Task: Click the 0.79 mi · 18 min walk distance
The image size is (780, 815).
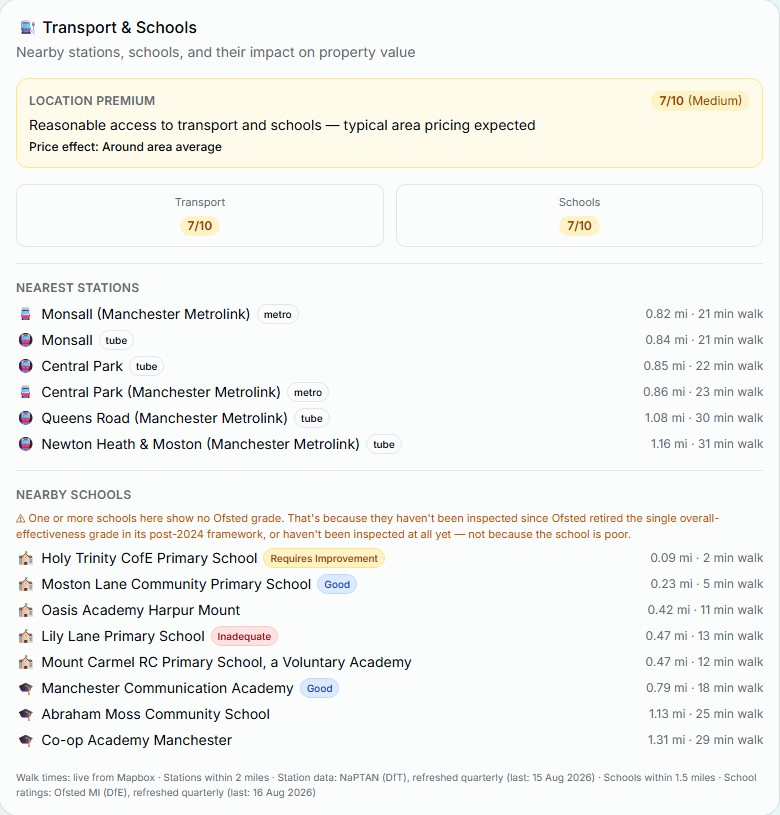Action: tap(705, 688)
